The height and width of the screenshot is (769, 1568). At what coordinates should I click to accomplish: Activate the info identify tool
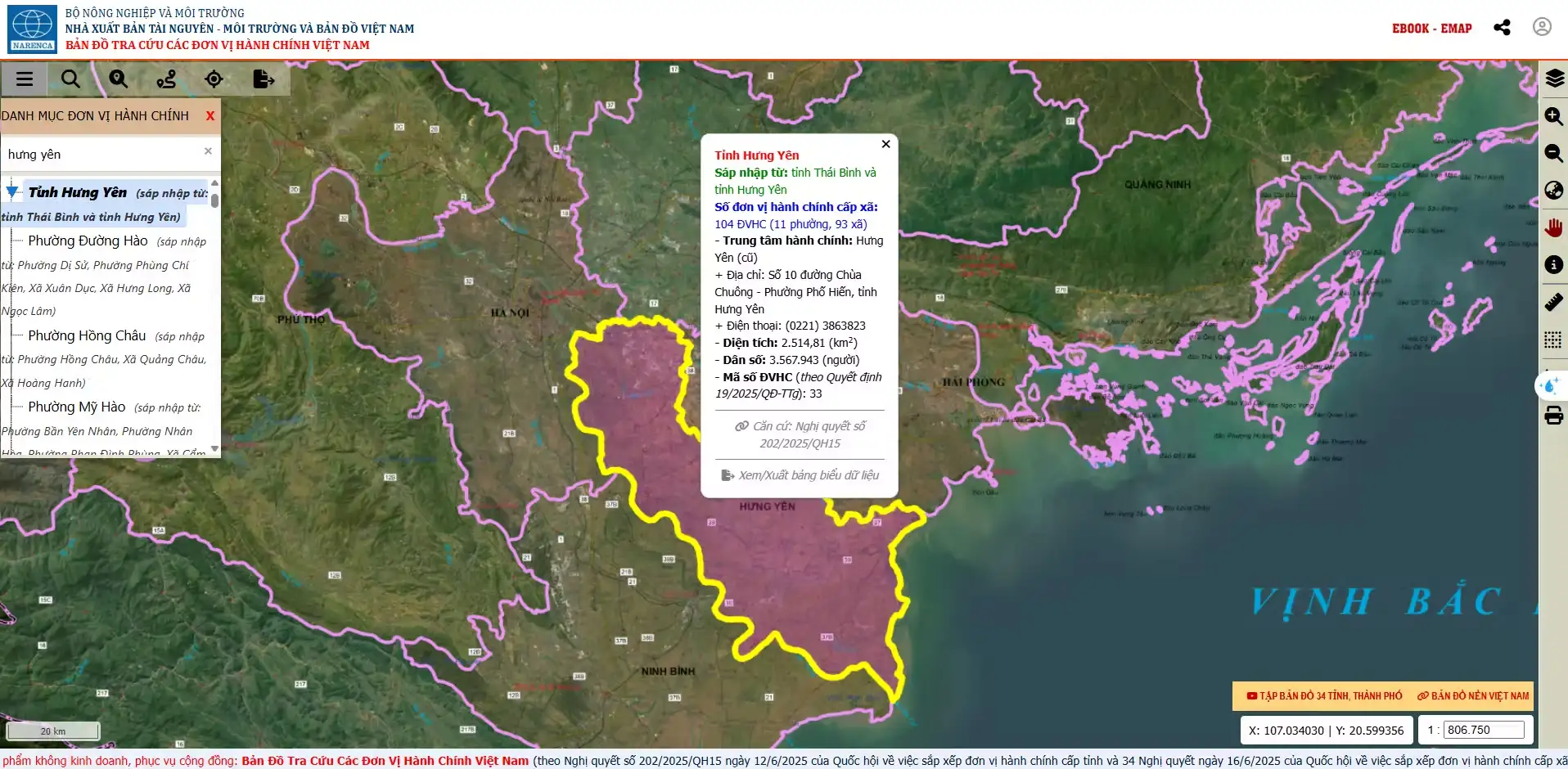1554,264
